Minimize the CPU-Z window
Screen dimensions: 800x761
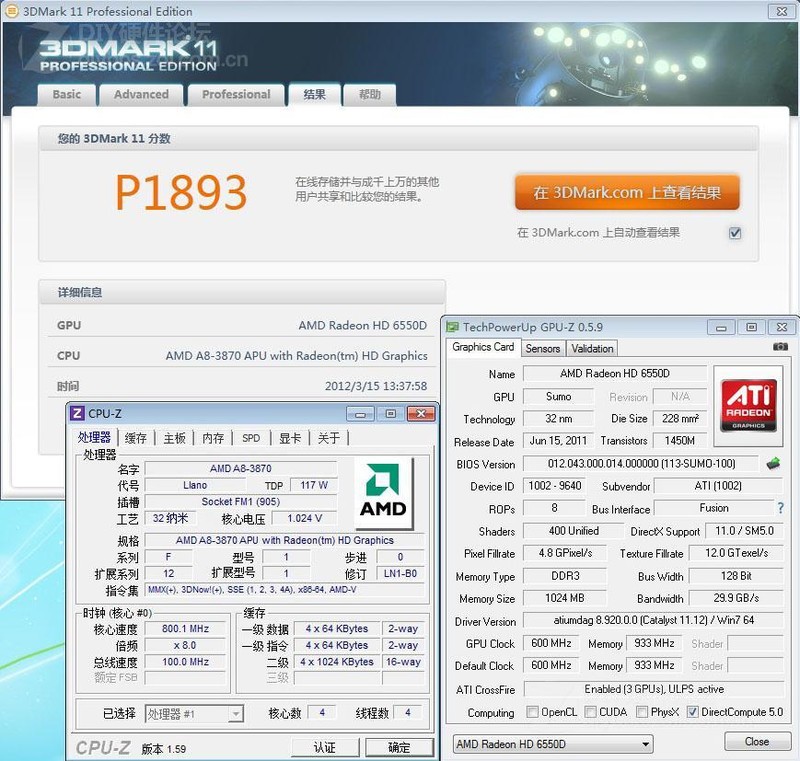360,414
